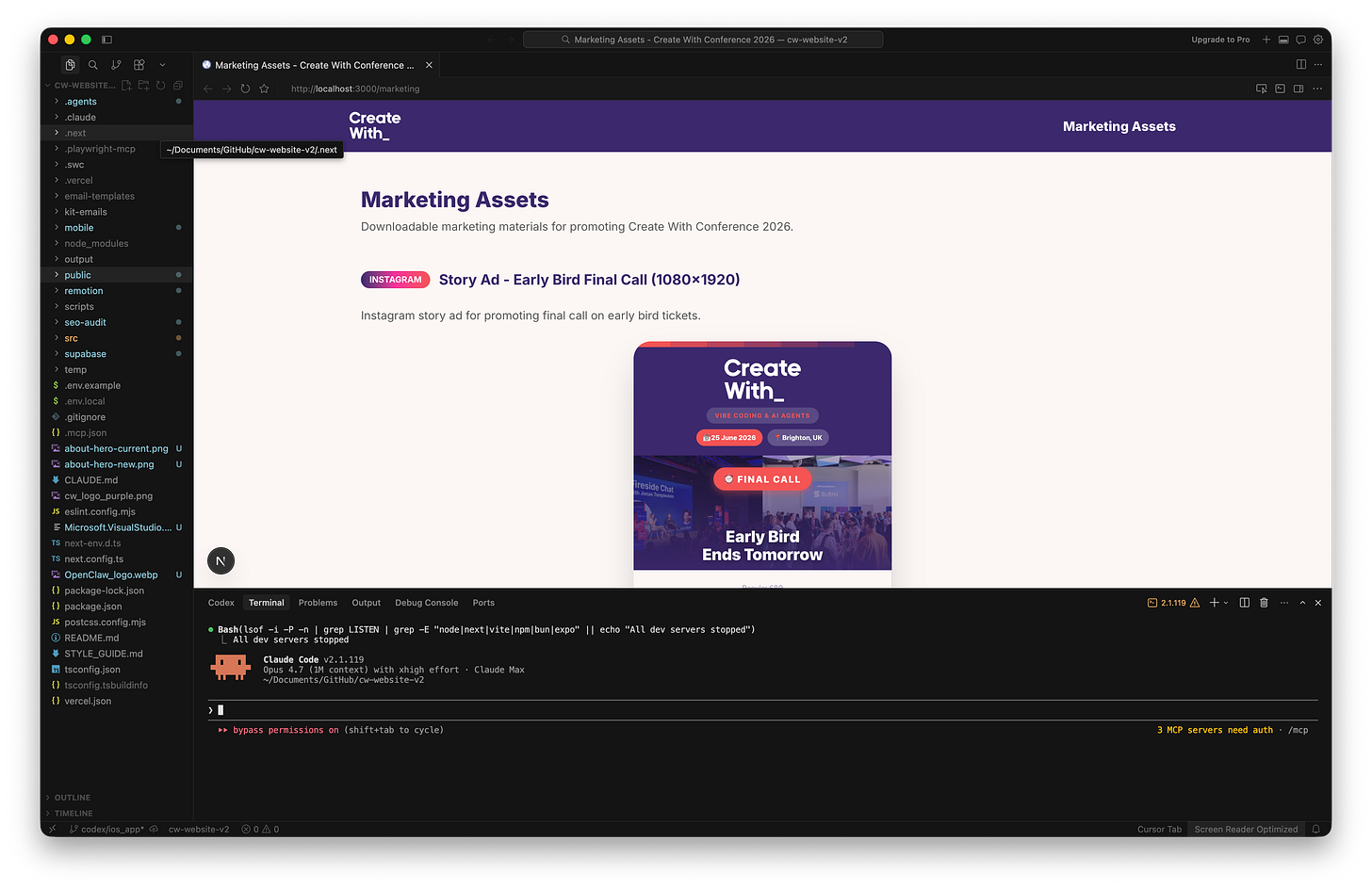This screenshot has width=1372, height=890.
Task: Refresh the Explorer file tree
Action: pos(160,85)
